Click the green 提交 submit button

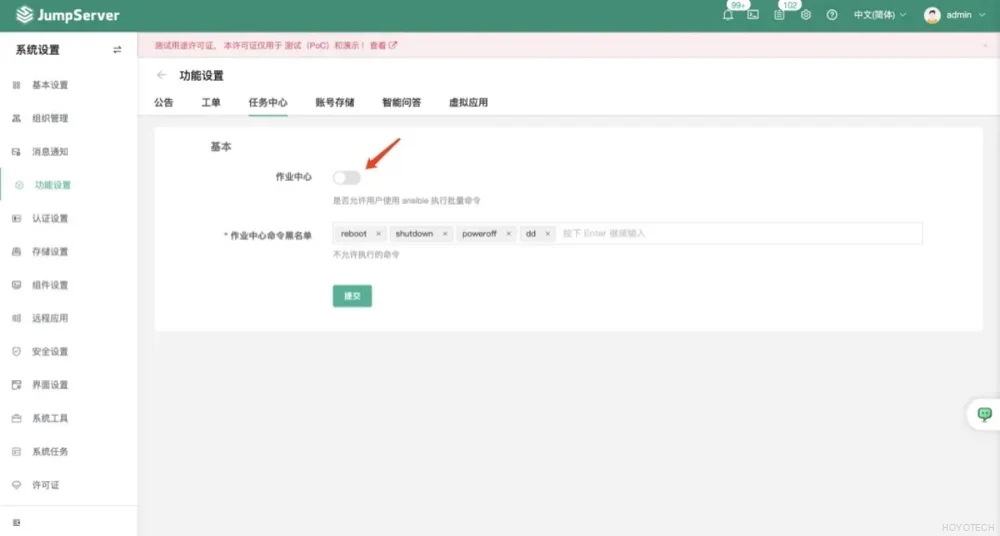click(352, 296)
